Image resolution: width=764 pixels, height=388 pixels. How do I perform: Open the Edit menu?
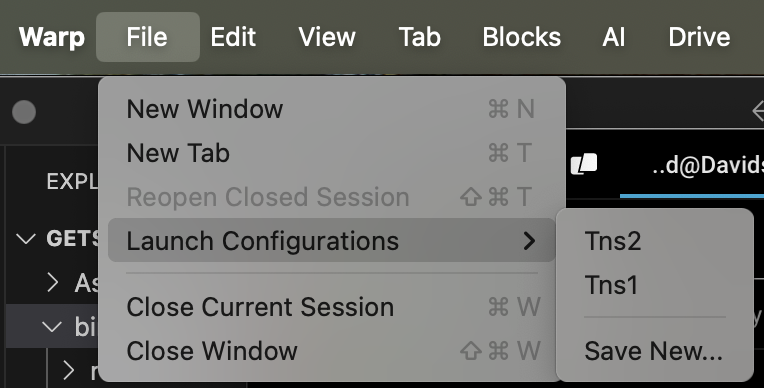pos(233,37)
